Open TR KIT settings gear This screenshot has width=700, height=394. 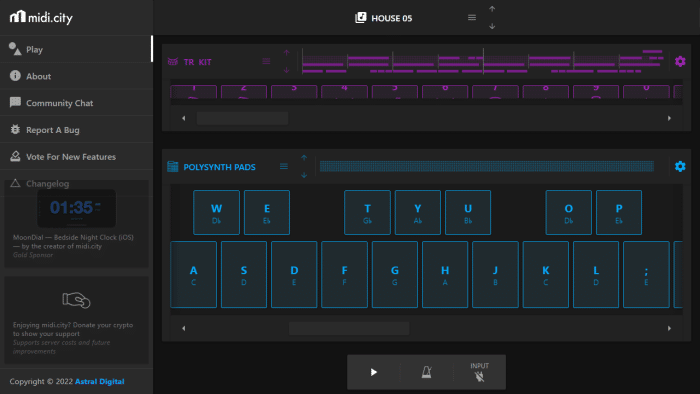click(680, 62)
